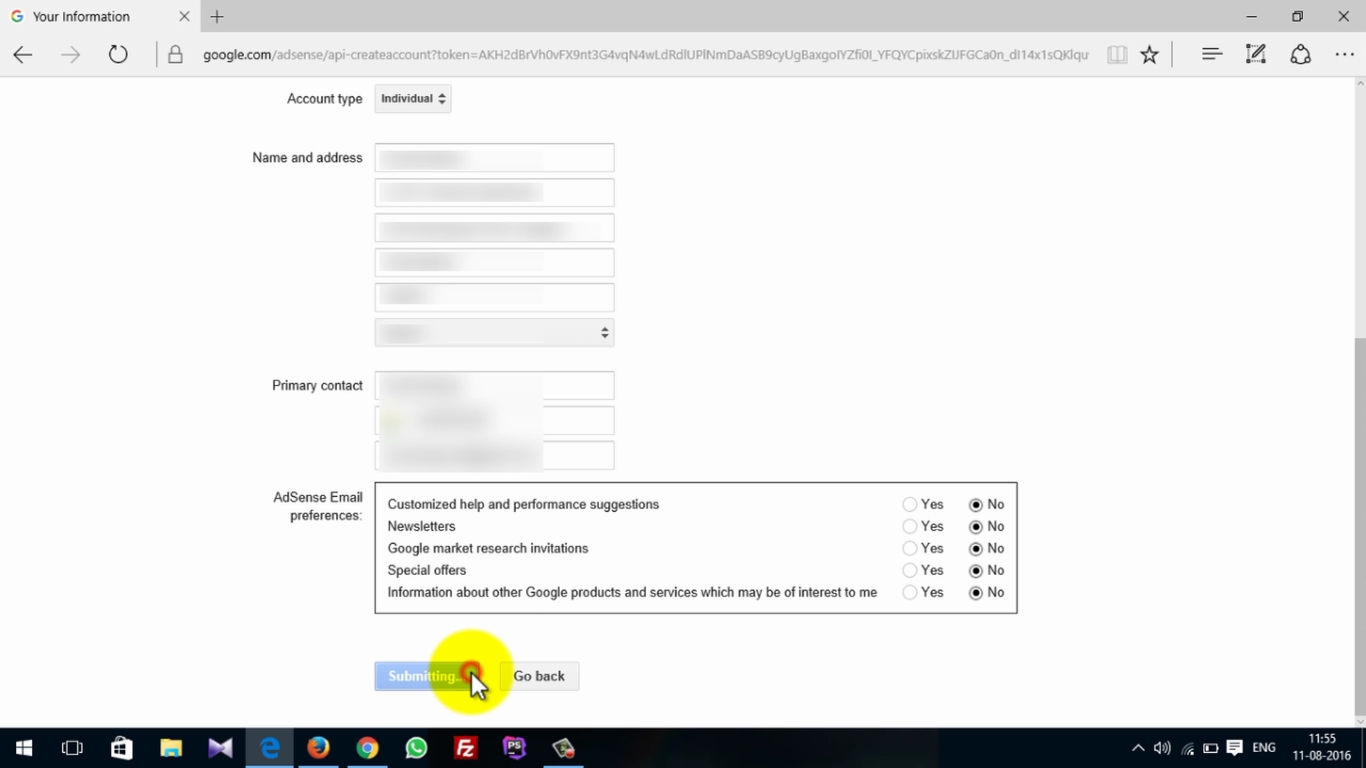This screenshot has height=768, width=1366.
Task: Click the first Name and address field
Action: point(494,158)
